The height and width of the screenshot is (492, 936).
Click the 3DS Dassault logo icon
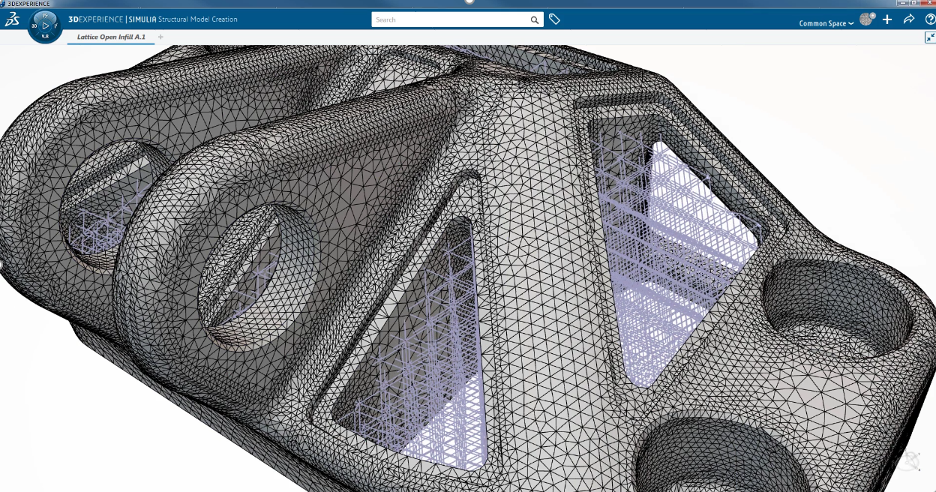[x=12, y=20]
